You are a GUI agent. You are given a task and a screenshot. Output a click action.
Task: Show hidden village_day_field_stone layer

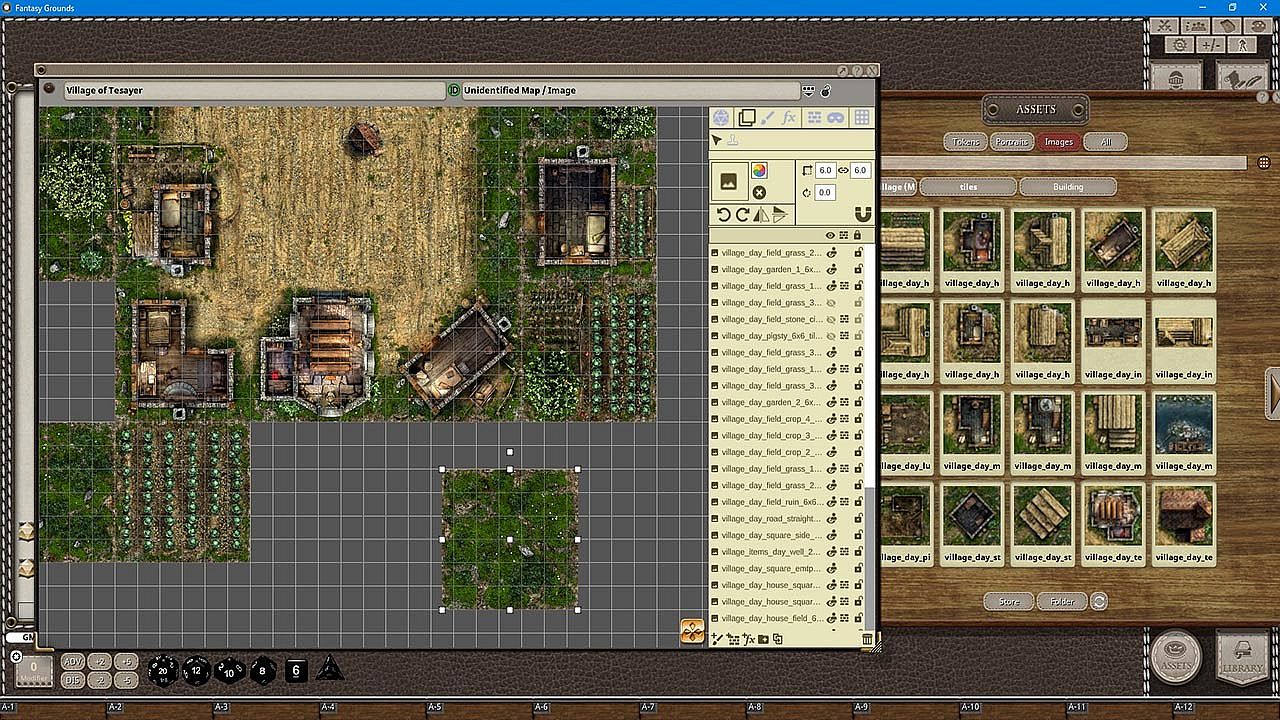click(831, 319)
